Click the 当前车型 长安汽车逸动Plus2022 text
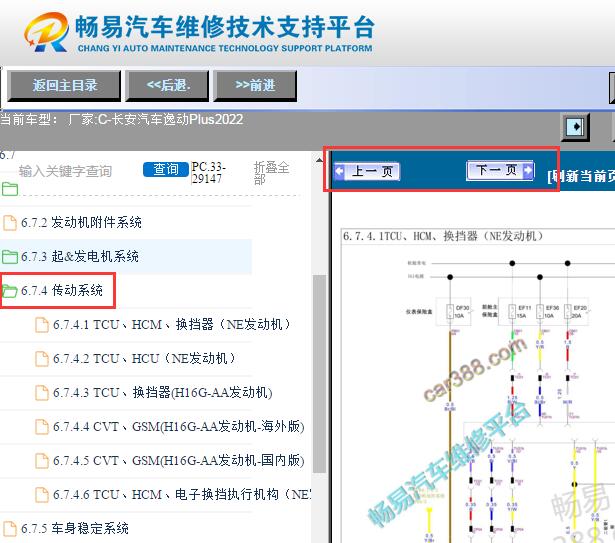615x543 pixels. click(122, 119)
